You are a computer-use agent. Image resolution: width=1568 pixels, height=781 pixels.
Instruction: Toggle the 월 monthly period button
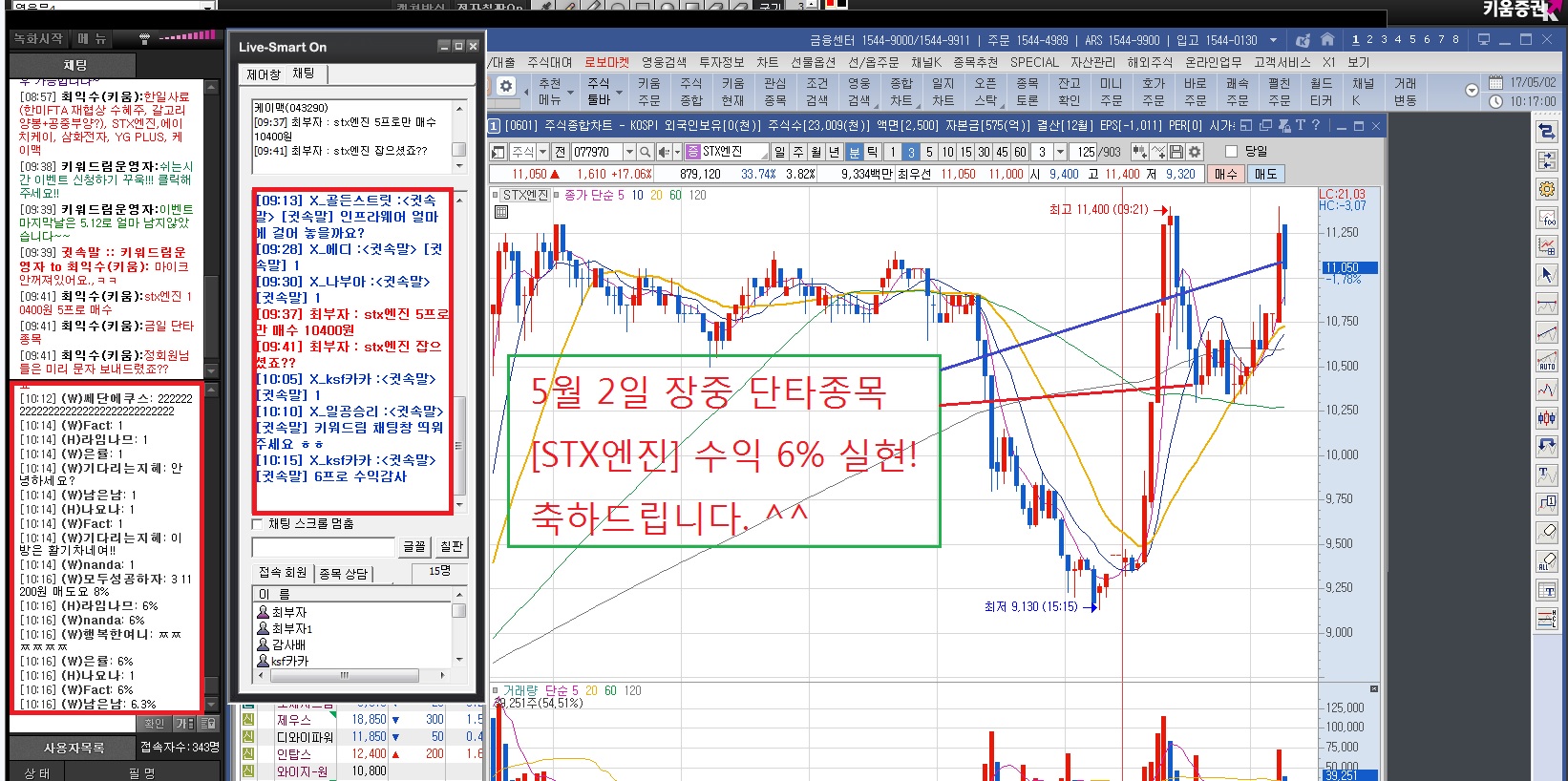coord(816,152)
